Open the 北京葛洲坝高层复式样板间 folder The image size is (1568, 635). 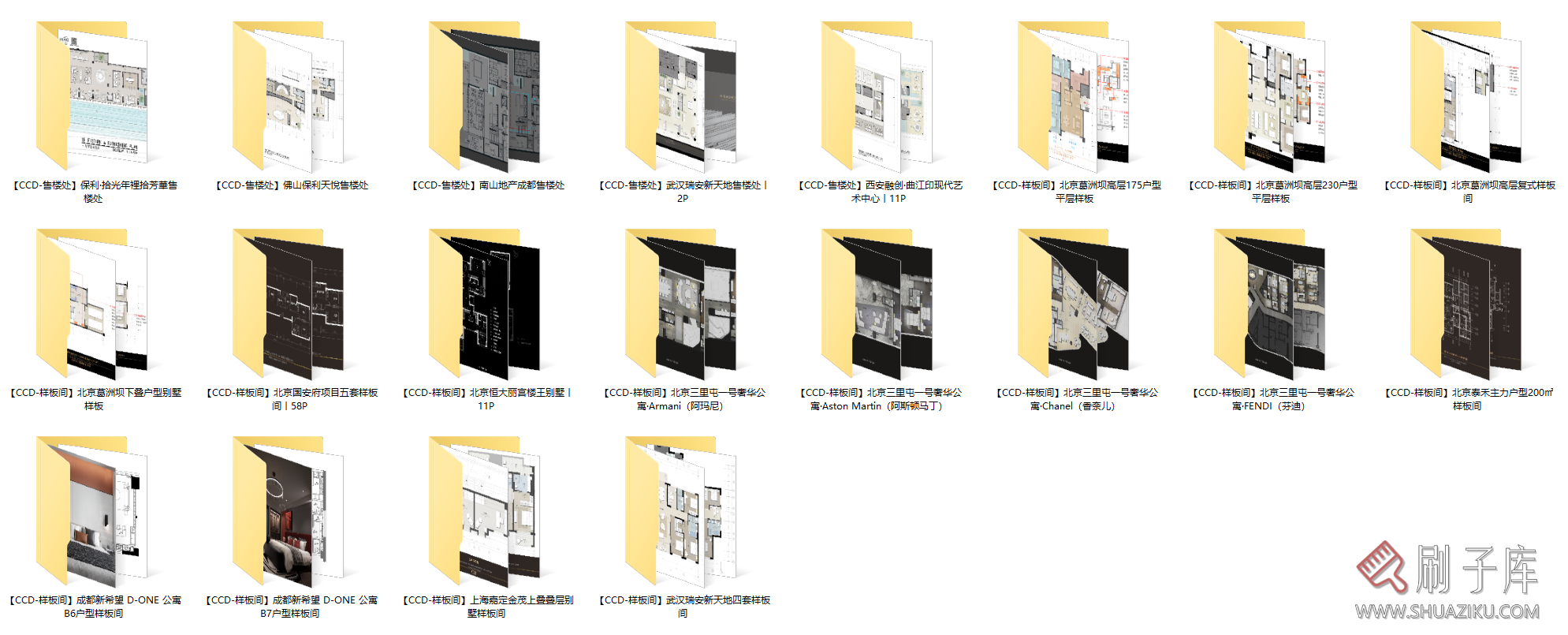click(1466, 96)
